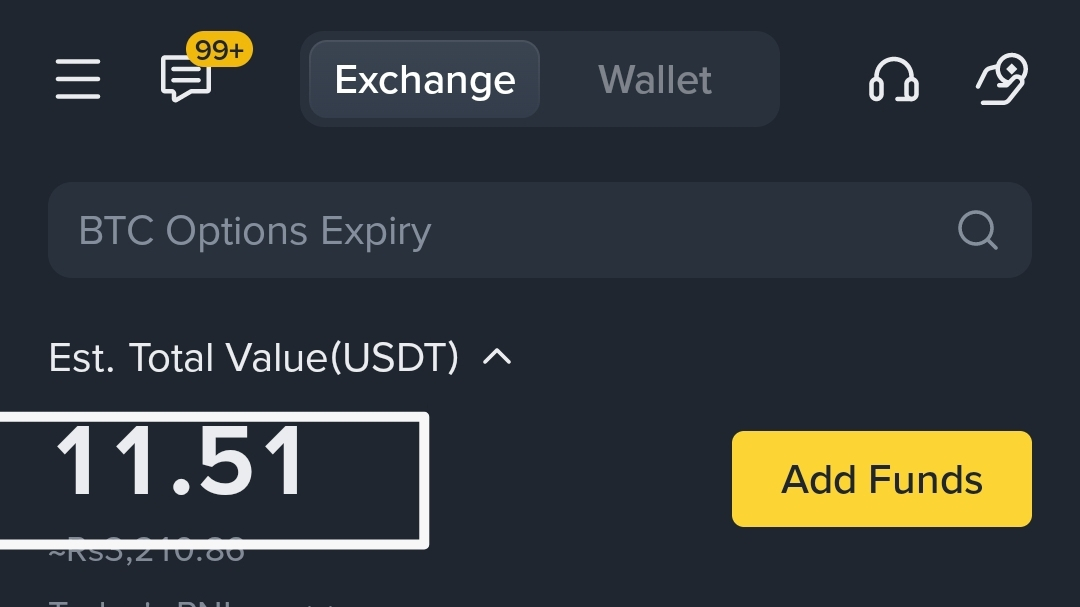
Task: Hide balance details via the up-arrow caret
Action: [x=497, y=357]
